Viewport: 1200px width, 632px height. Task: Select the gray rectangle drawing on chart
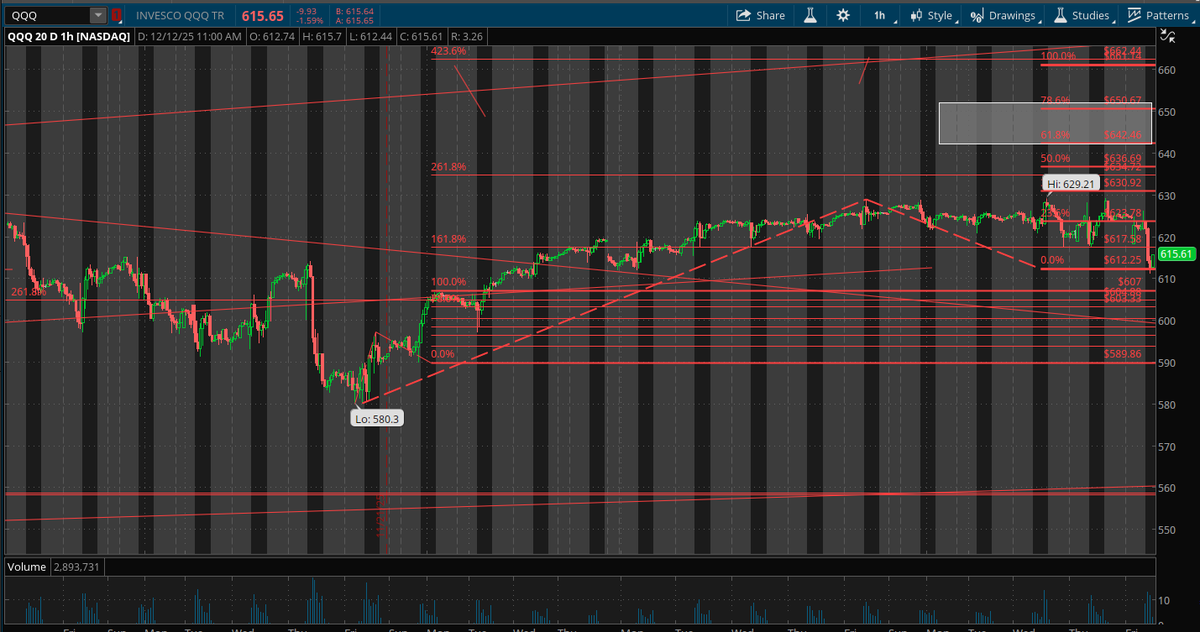1046,123
